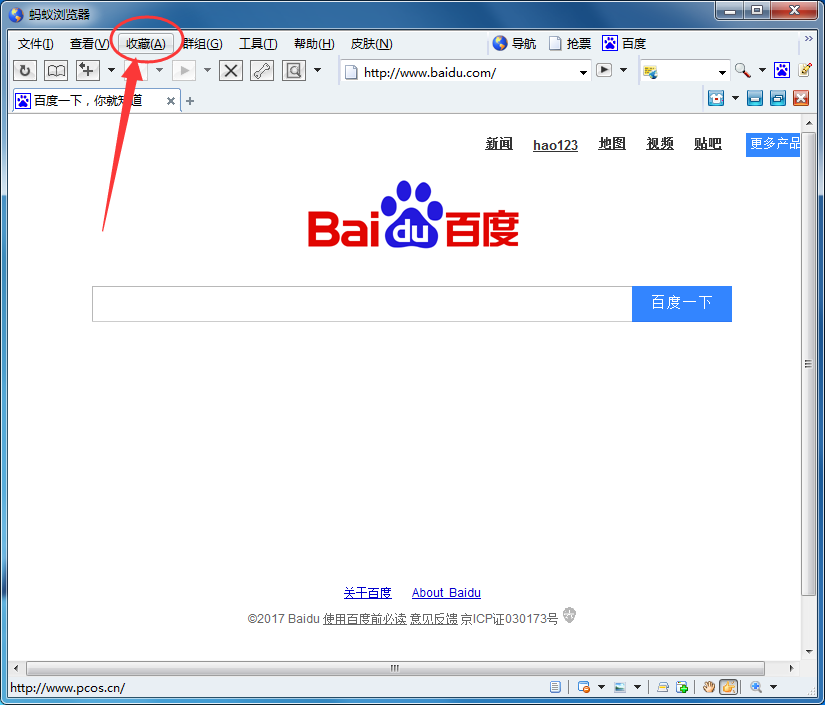This screenshot has width=825, height=705.
Task: Click the magnifier search icon
Action: (x=742, y=70)
